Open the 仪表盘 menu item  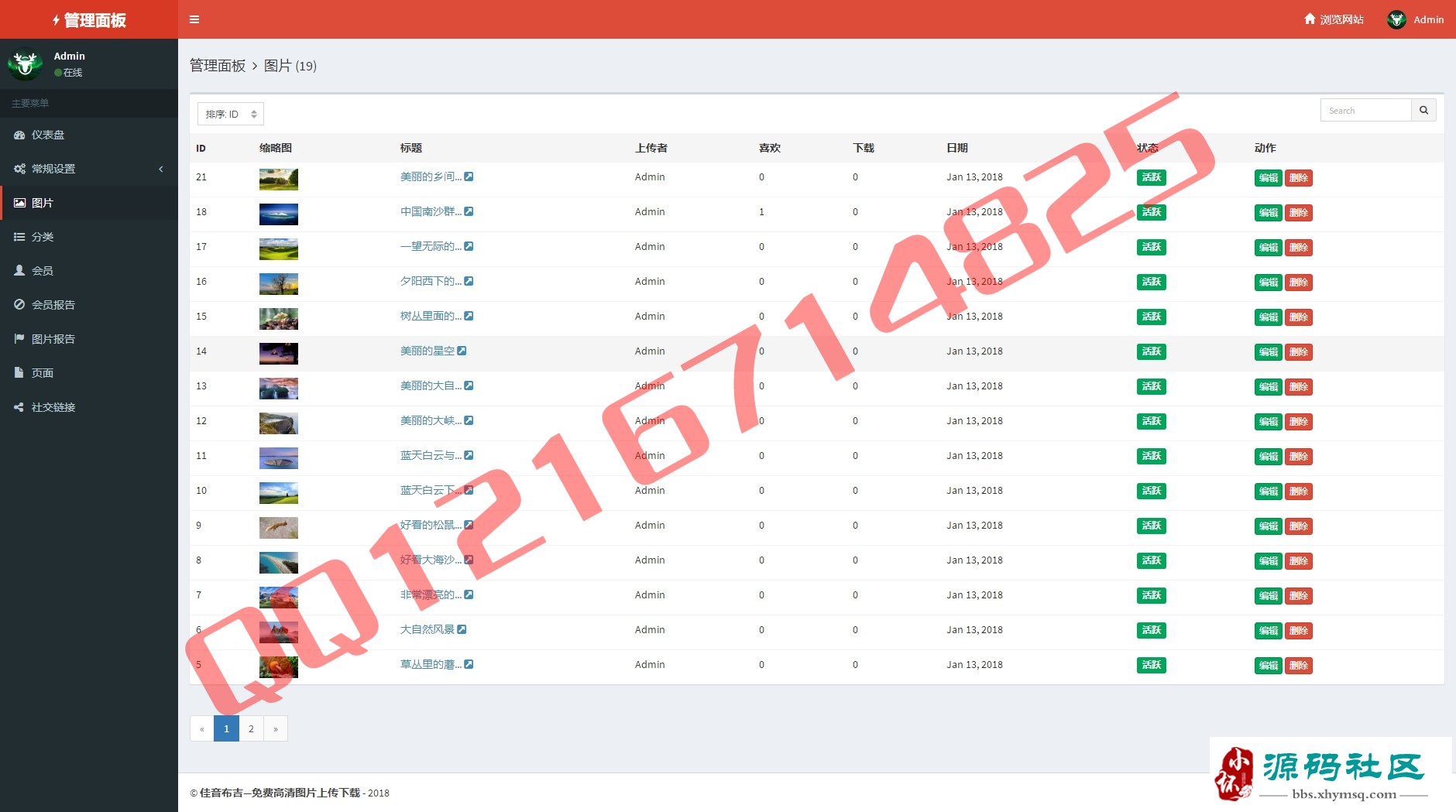(x=89, y=135)
